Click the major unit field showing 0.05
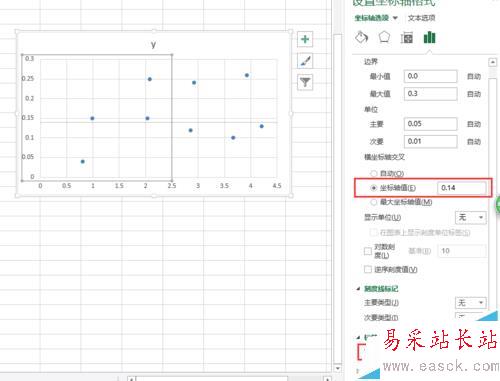 coord(430,124)
